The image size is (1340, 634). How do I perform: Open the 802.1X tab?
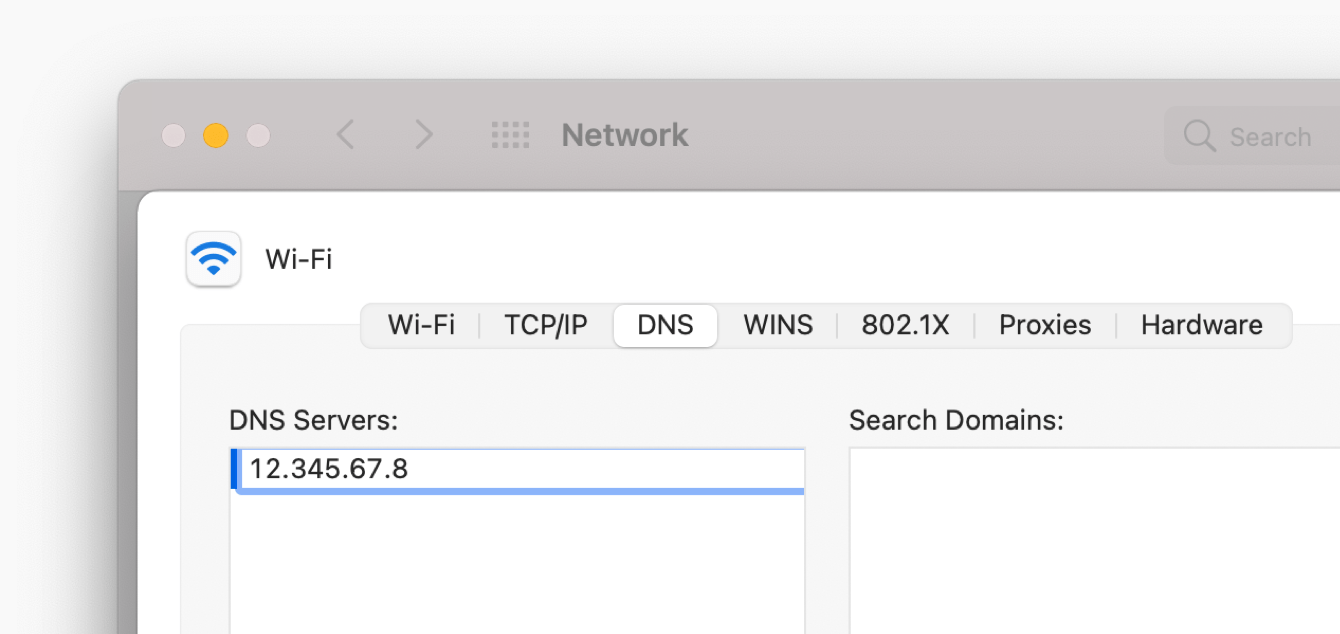click(x=905, y=325)
